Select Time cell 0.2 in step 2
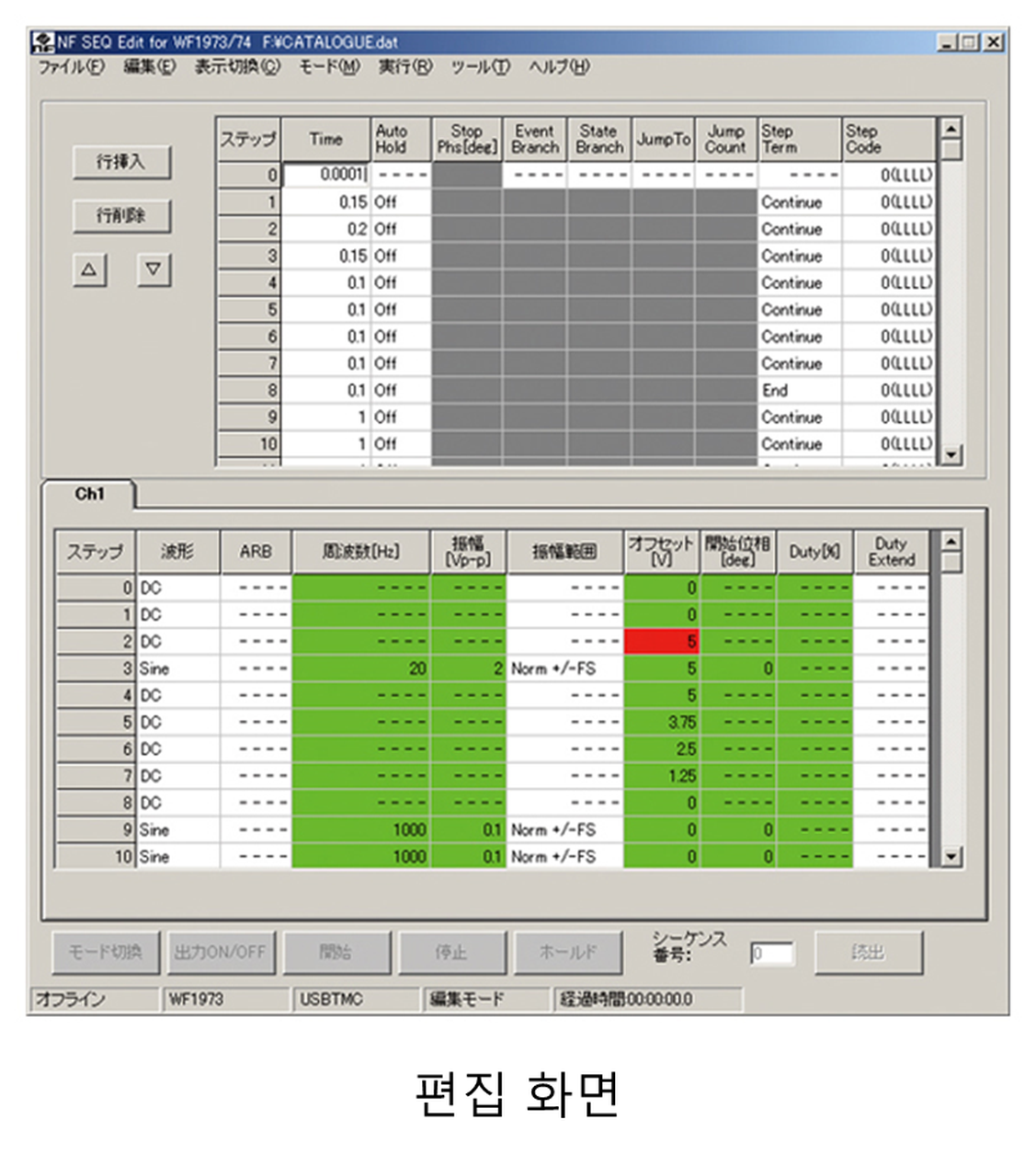The image size is (1036, 1154). (x=326, y=229)
